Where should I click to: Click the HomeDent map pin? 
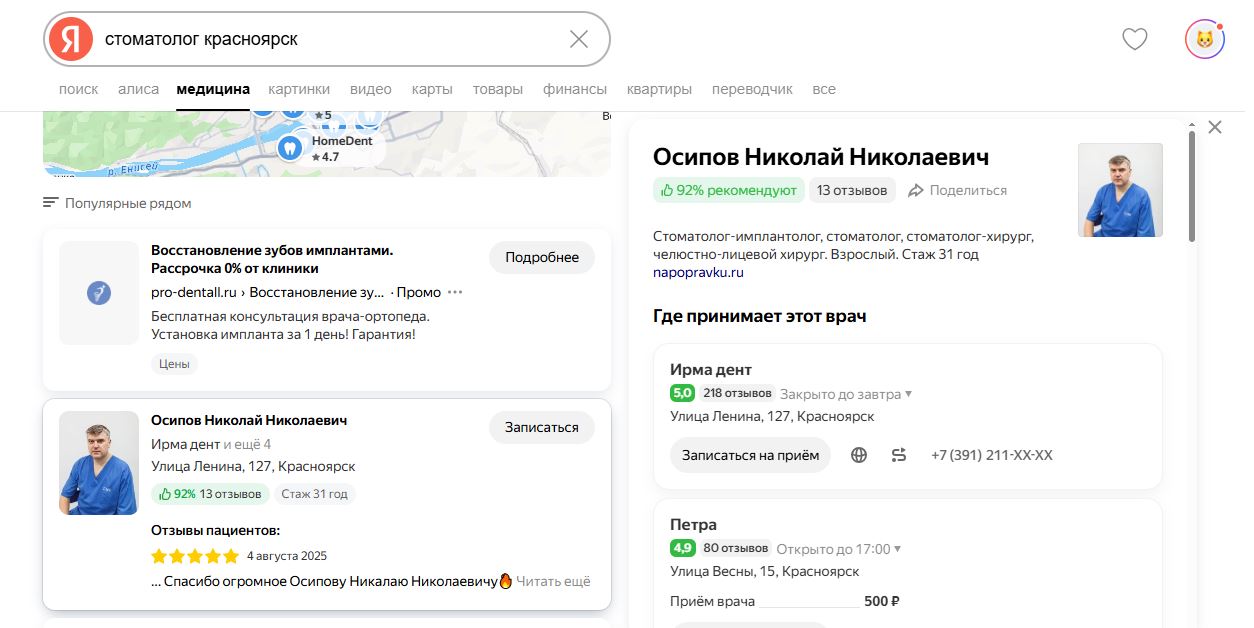pyautogui.click(x=289, y=148)
